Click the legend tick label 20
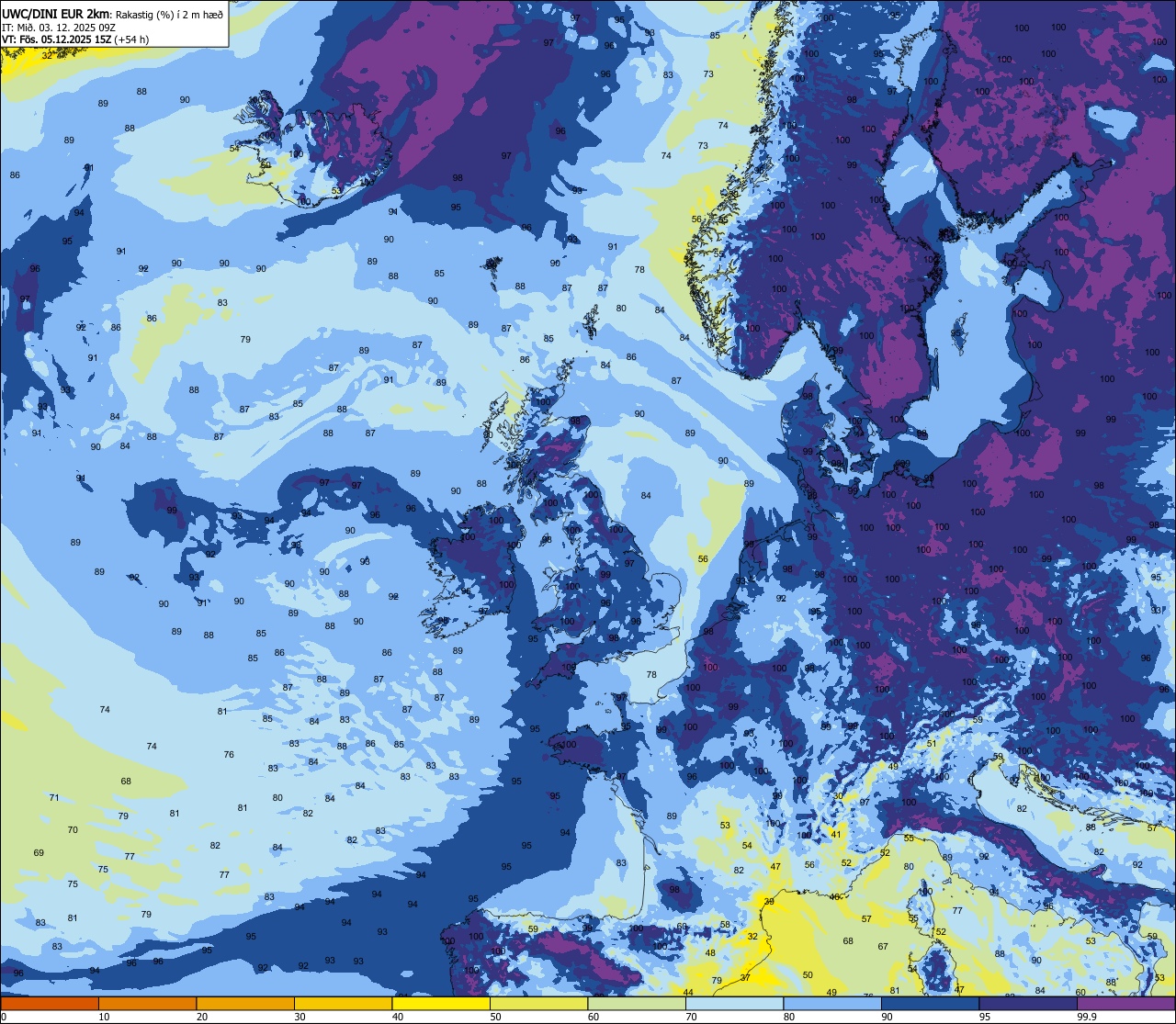 (202, 1017)
